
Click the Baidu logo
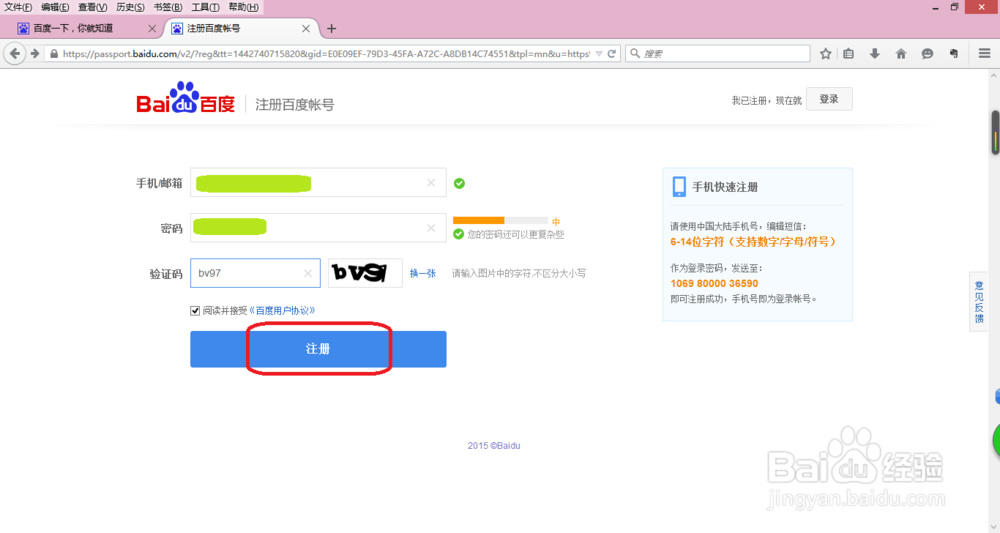tap(186, 98)
